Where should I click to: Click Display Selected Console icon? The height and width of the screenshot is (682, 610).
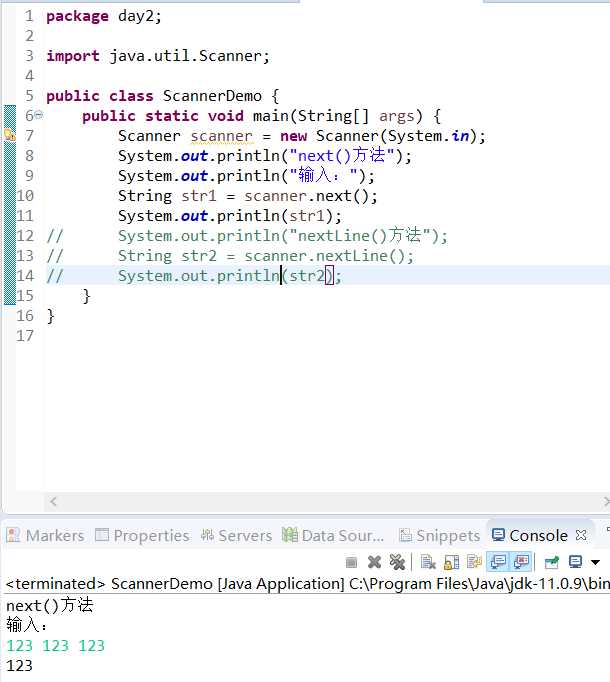tap(575, 562)
